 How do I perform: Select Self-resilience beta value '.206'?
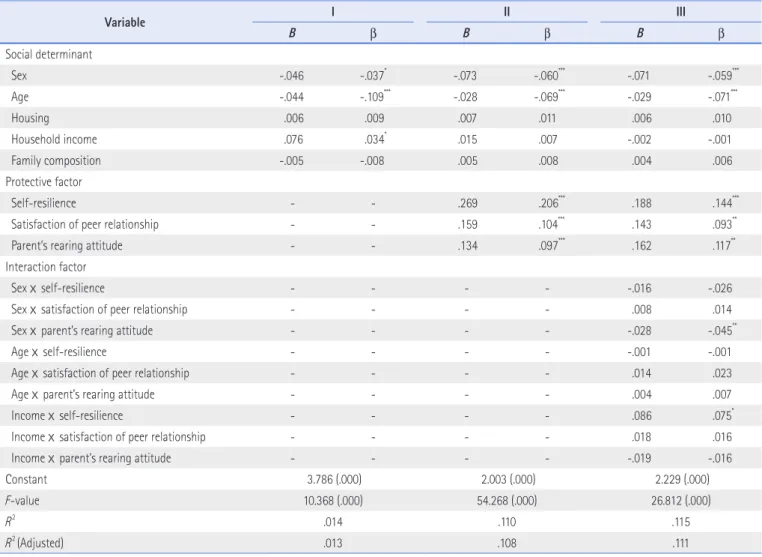(x=551, y=203)
